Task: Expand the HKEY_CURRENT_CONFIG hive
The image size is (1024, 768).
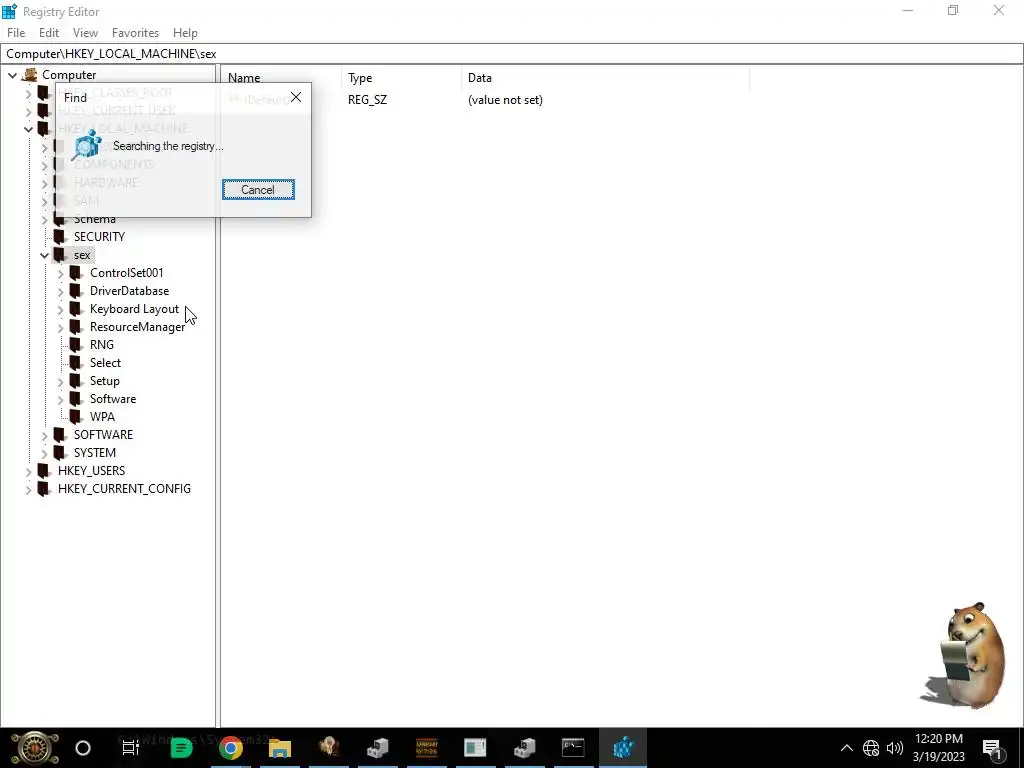Action: [29, 489]
